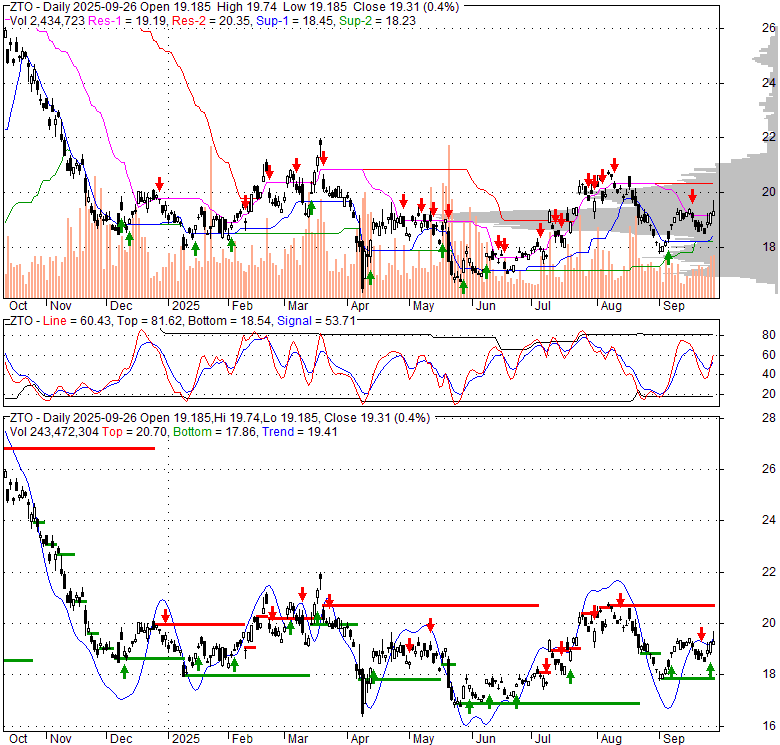
Task: Click the 40 level label on oscillator axis
Action: click(x=769, y=374)
